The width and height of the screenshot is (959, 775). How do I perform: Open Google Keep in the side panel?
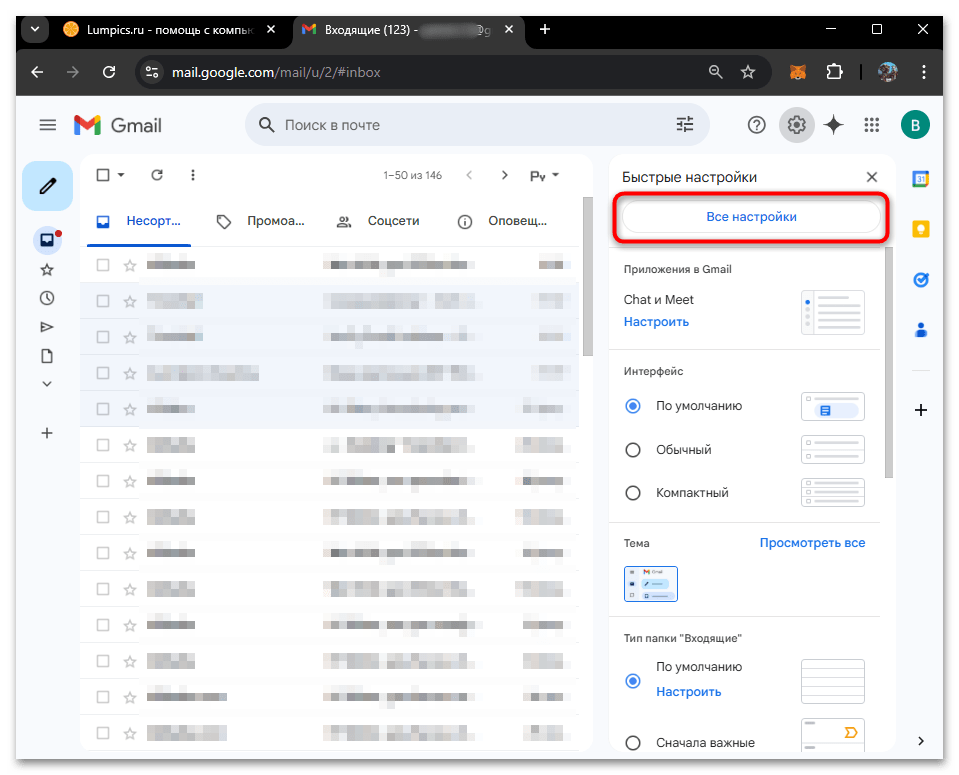920,229
